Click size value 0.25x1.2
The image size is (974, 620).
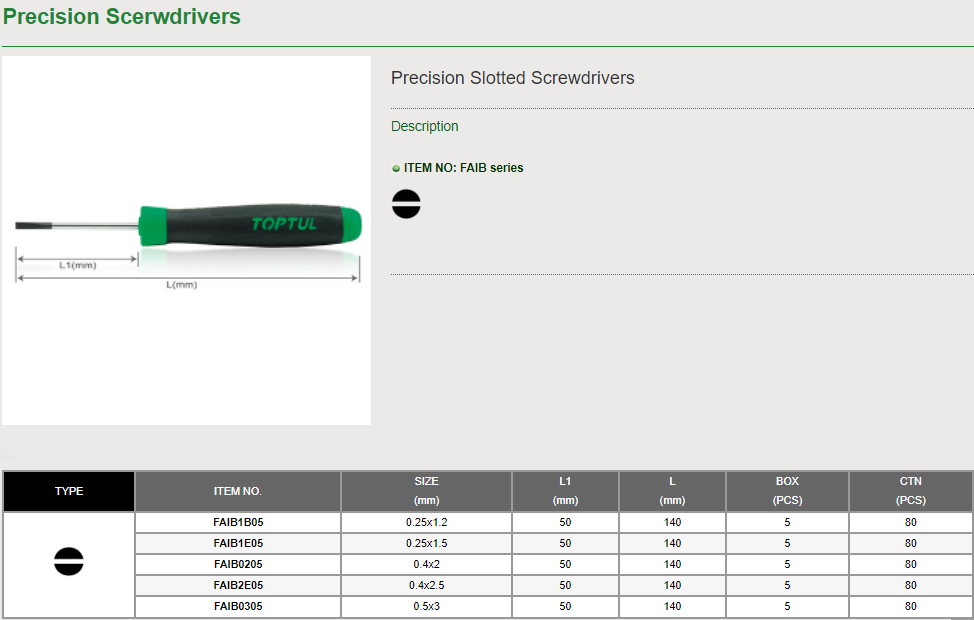(427, 522)
